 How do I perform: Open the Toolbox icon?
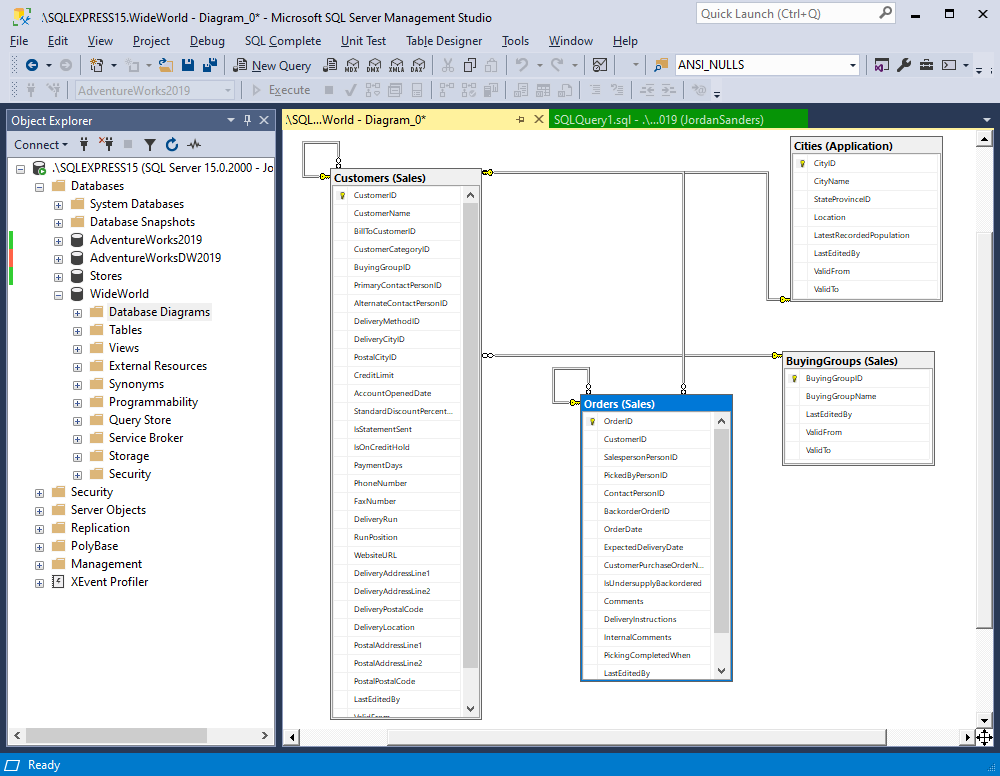pos(926,65)
